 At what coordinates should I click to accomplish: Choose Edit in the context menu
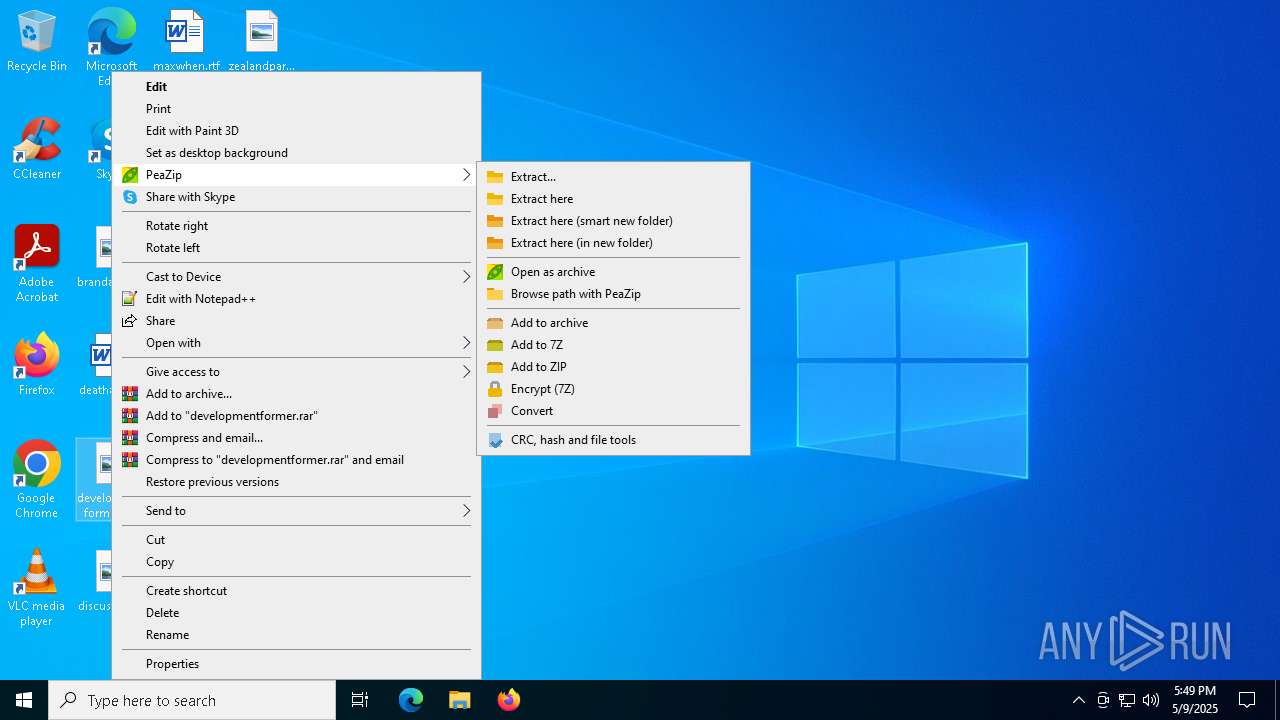click(296, 87)
